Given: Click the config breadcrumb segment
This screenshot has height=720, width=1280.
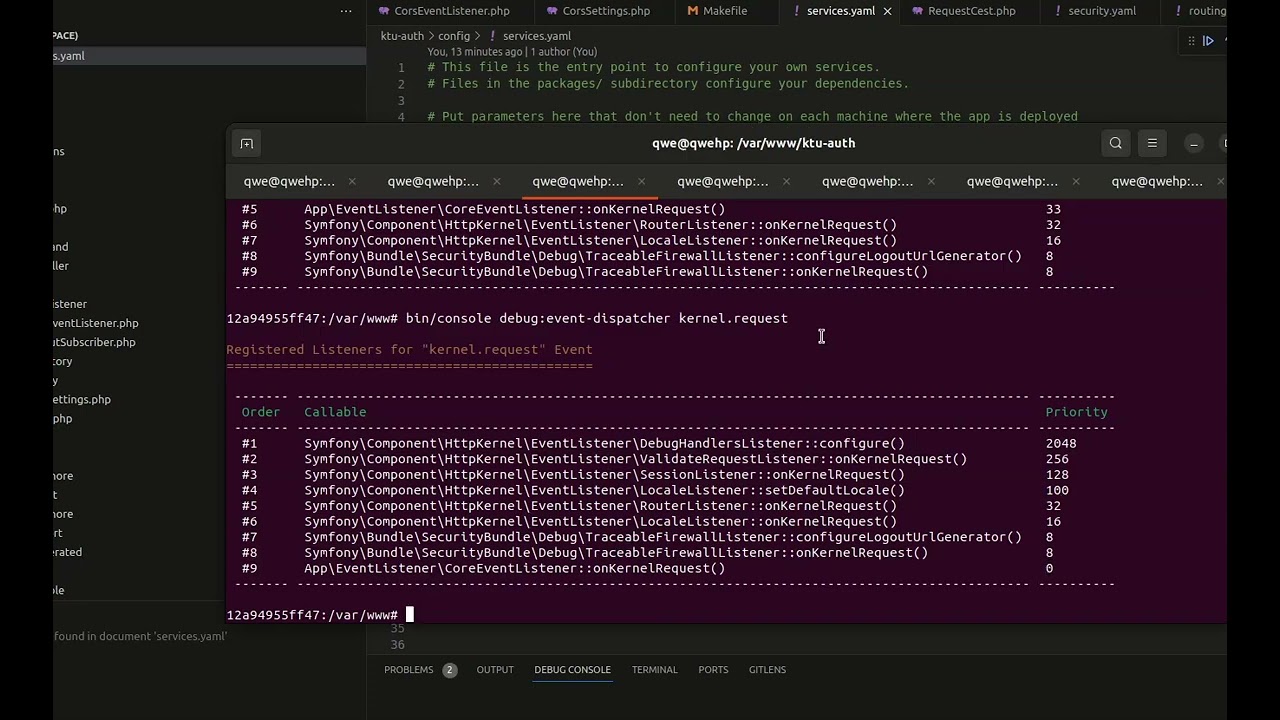Looking at the screenshot, I should pyautogui.click(x=454, y=36).
